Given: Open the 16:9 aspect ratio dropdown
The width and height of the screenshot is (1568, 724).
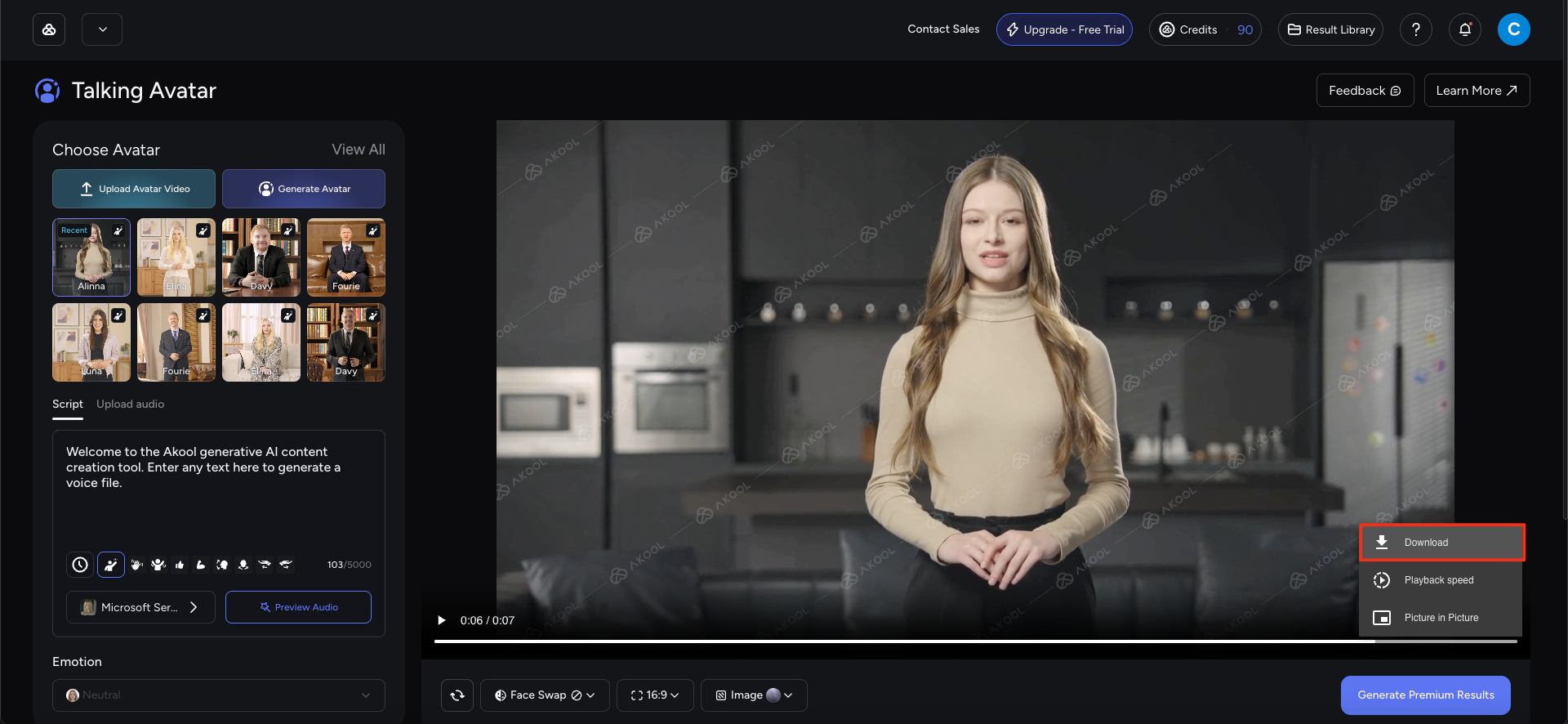Looking at the screenshot, I should pyautogui.click(x=655, y=695).
